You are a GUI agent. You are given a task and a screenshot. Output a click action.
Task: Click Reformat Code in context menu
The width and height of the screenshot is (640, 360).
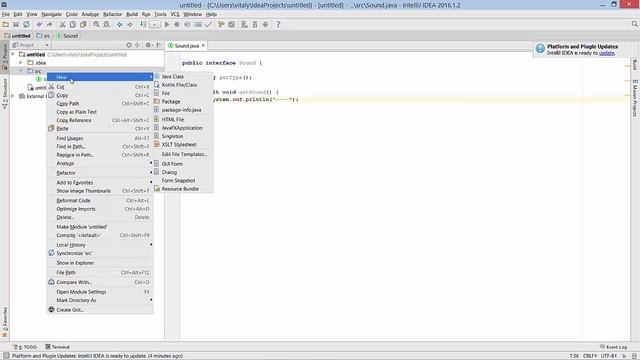click(x=100, y=201)
